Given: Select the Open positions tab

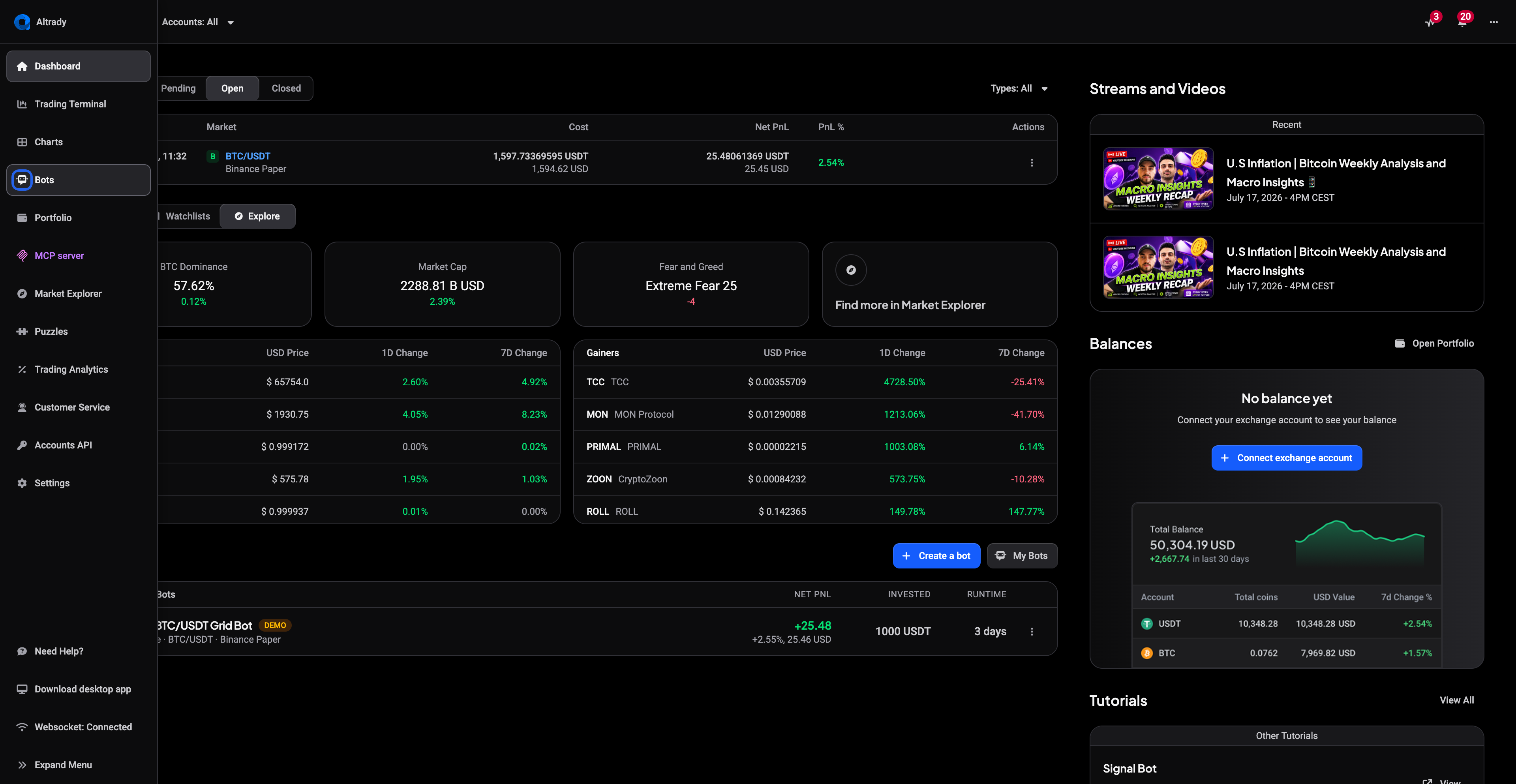Looking at the screenshot, I should pyautogui.click(x=233, y=88).
